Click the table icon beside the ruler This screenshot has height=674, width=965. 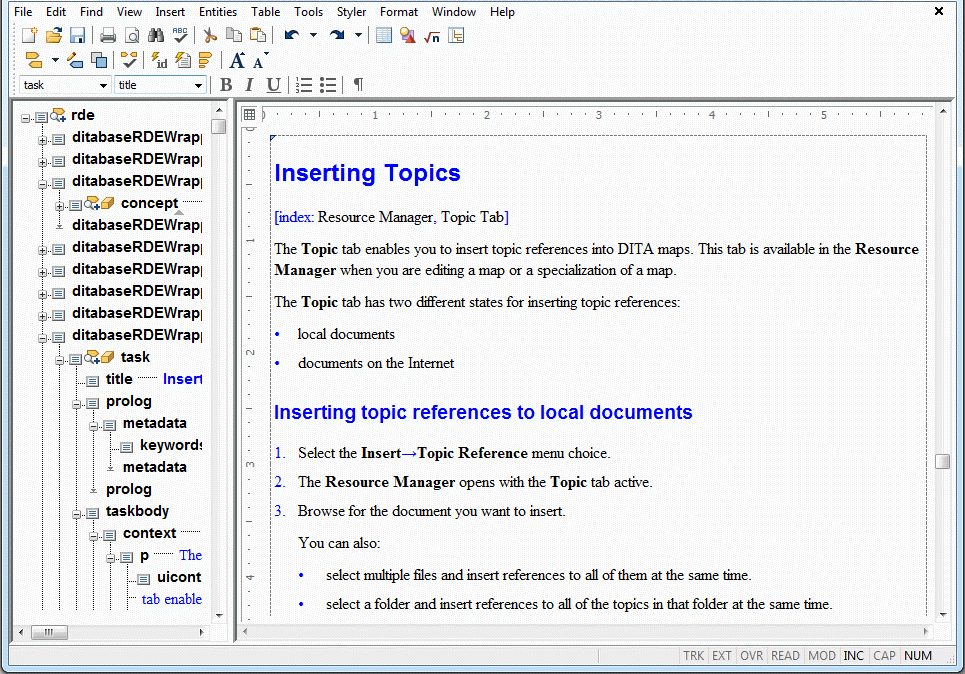pos(249,114)
